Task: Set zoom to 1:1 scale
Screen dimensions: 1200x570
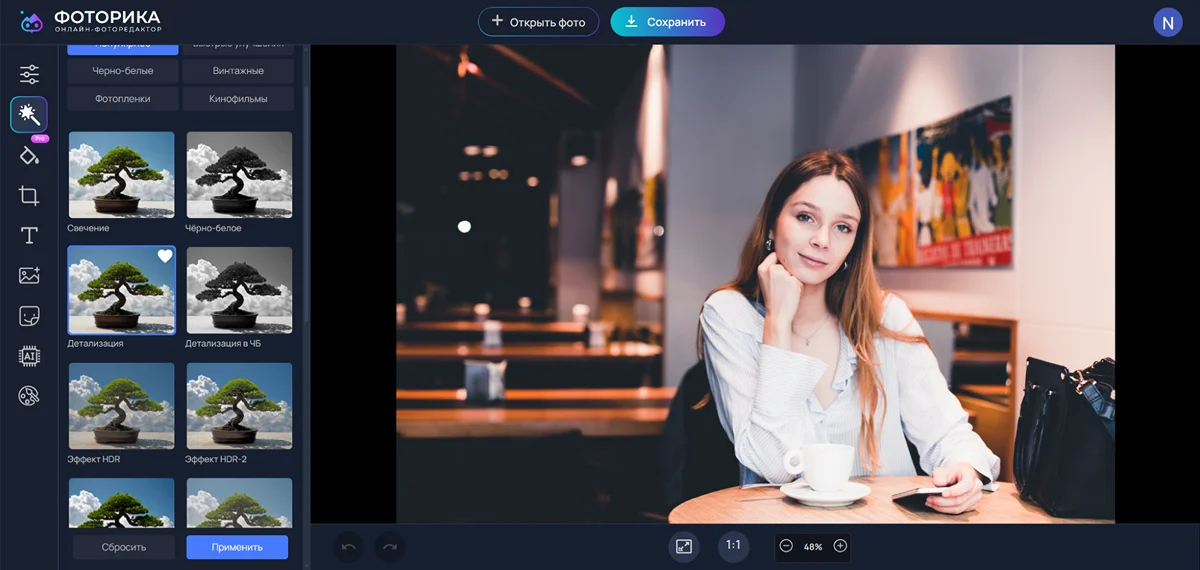Action: [x=733, y=546]
